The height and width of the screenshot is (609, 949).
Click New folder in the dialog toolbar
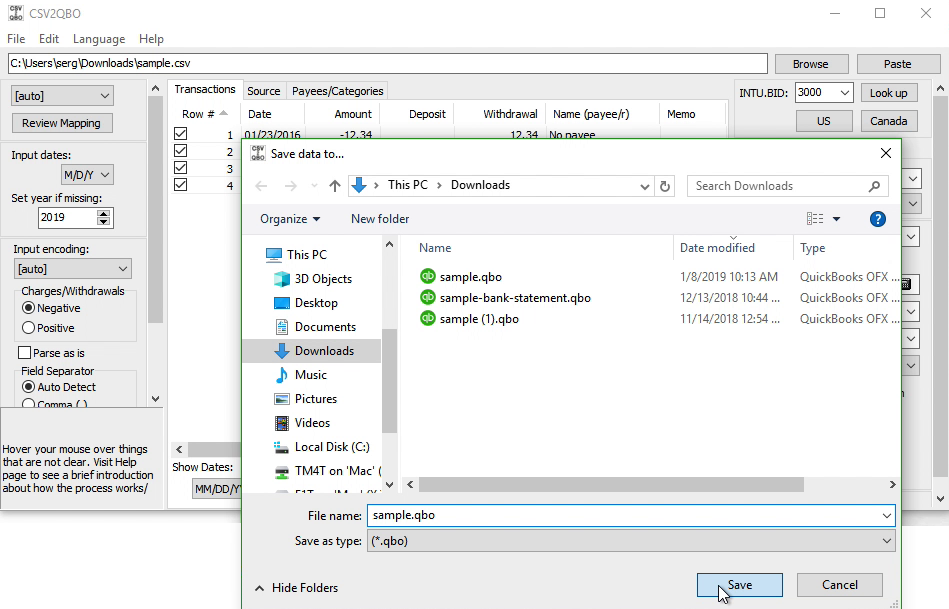(x=380, y=219)
